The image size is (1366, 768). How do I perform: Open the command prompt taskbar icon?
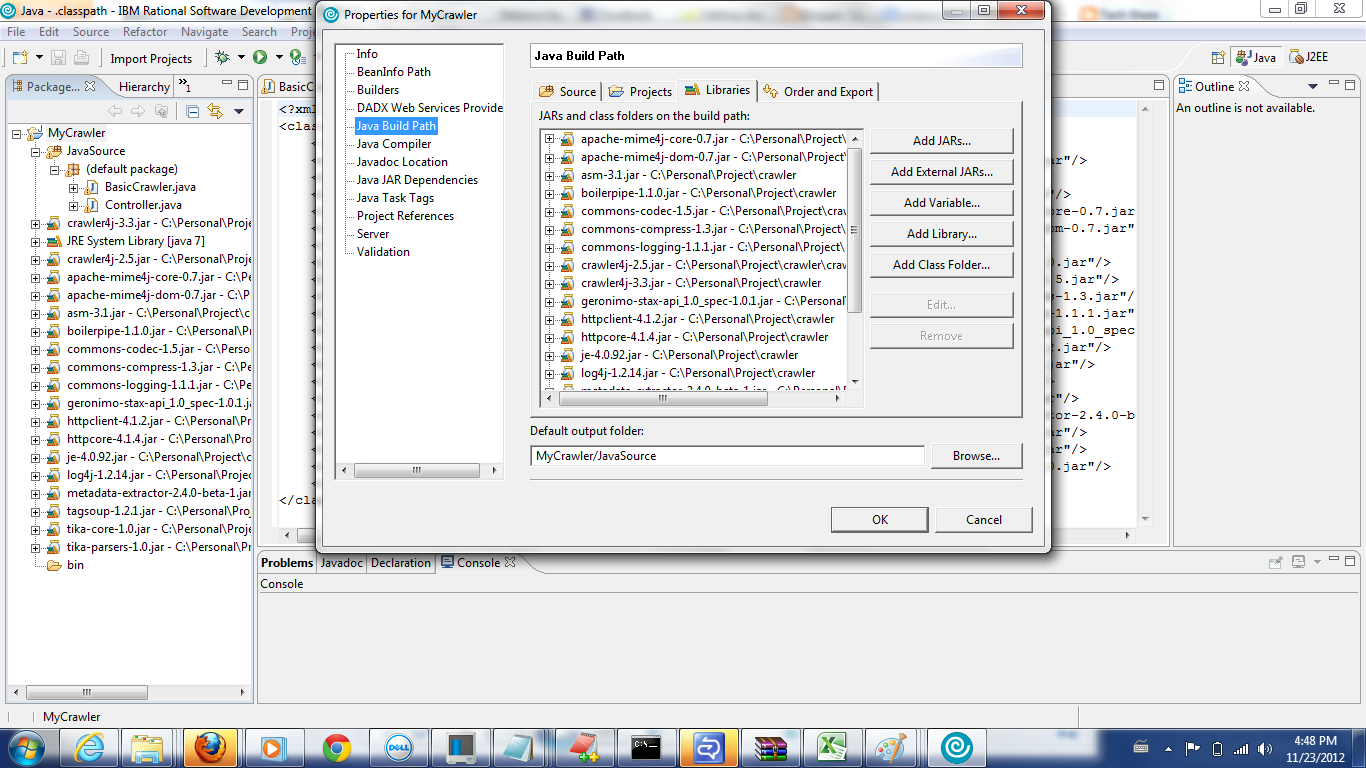646,747
